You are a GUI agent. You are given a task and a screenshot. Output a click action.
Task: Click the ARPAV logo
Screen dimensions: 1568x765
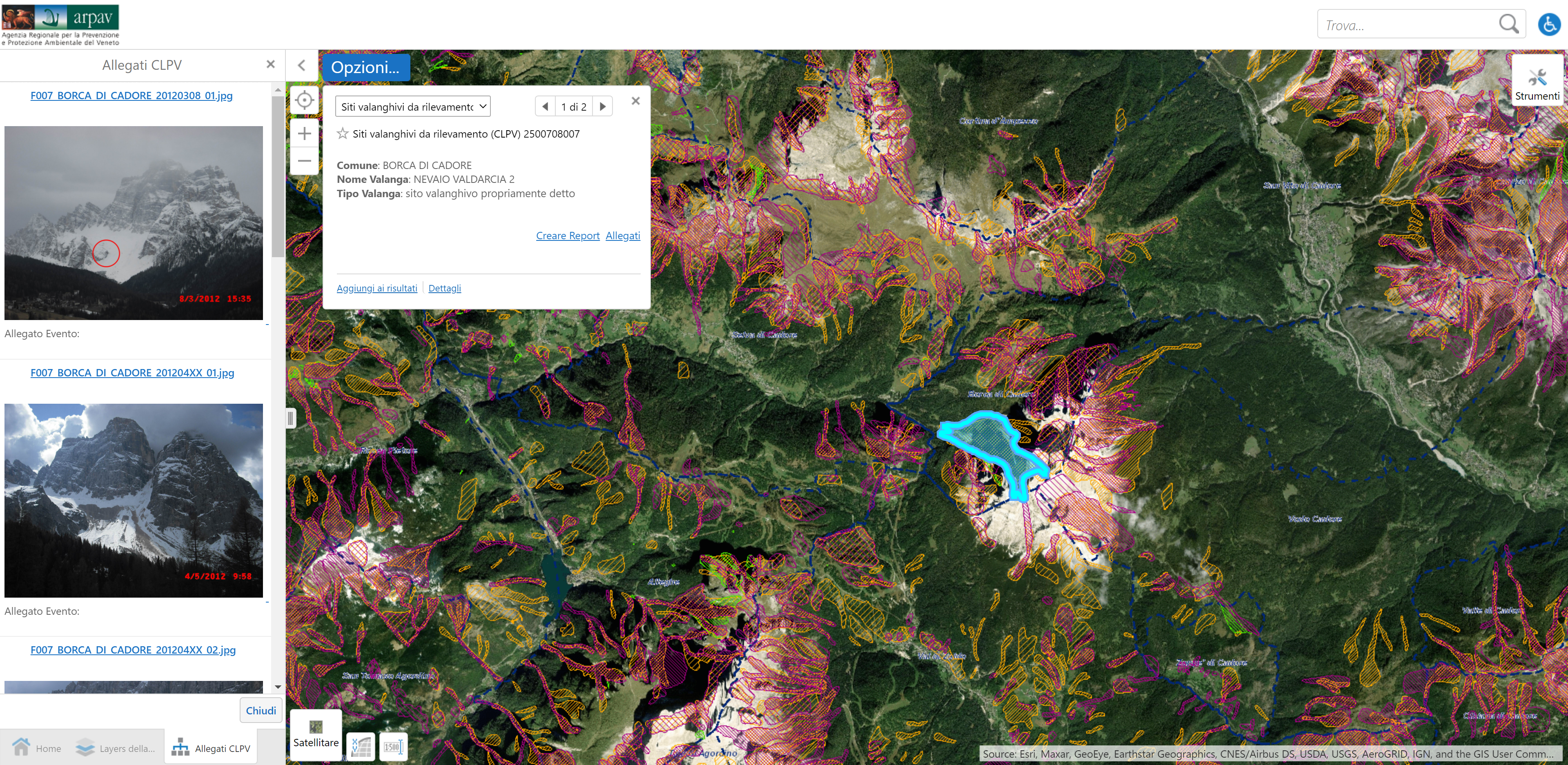coord(60,24)
